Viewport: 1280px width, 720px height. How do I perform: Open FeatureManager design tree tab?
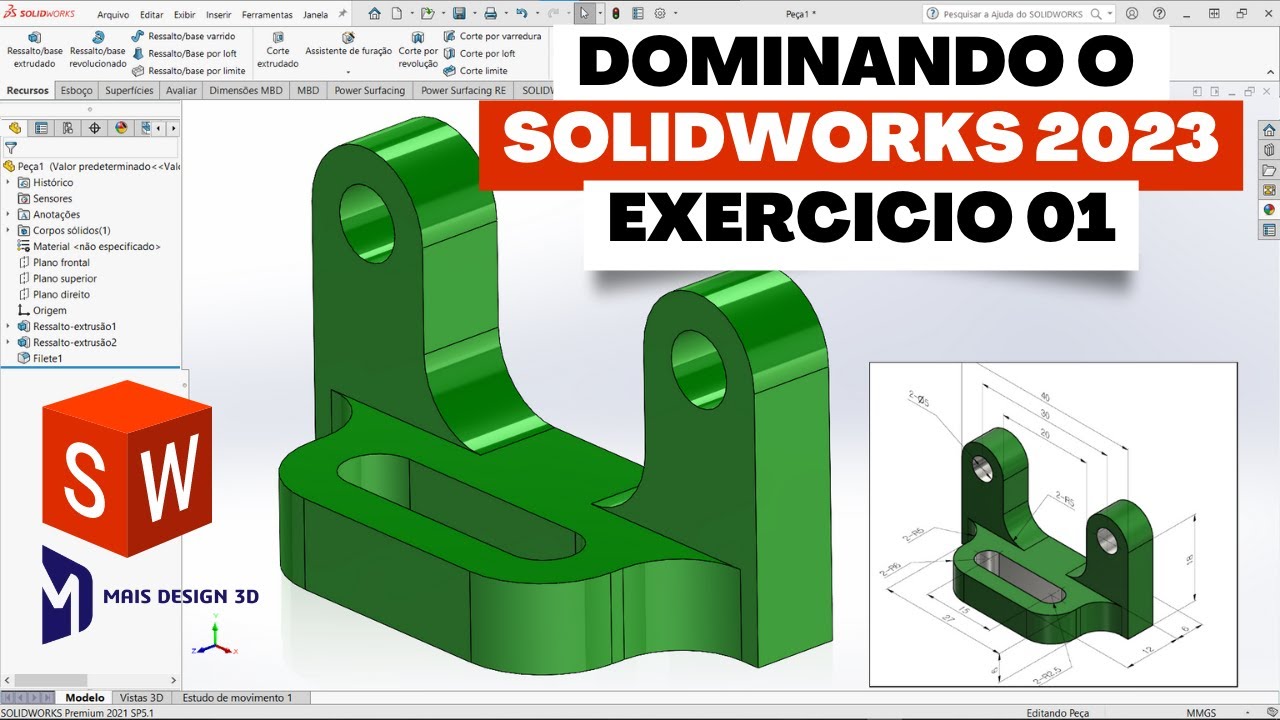(15, 128)
